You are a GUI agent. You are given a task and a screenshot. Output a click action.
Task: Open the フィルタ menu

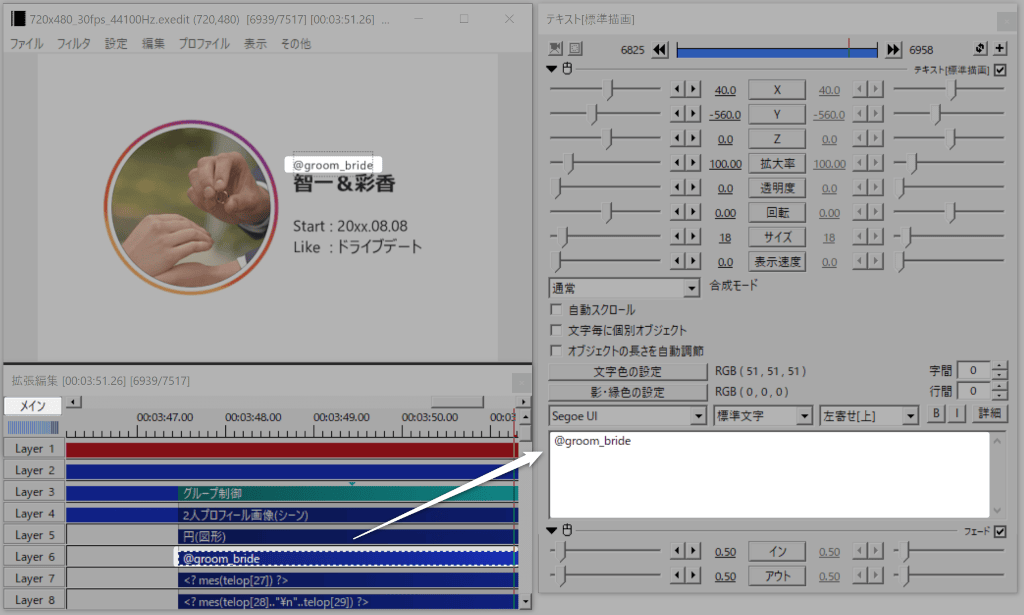tap(74, 44)
